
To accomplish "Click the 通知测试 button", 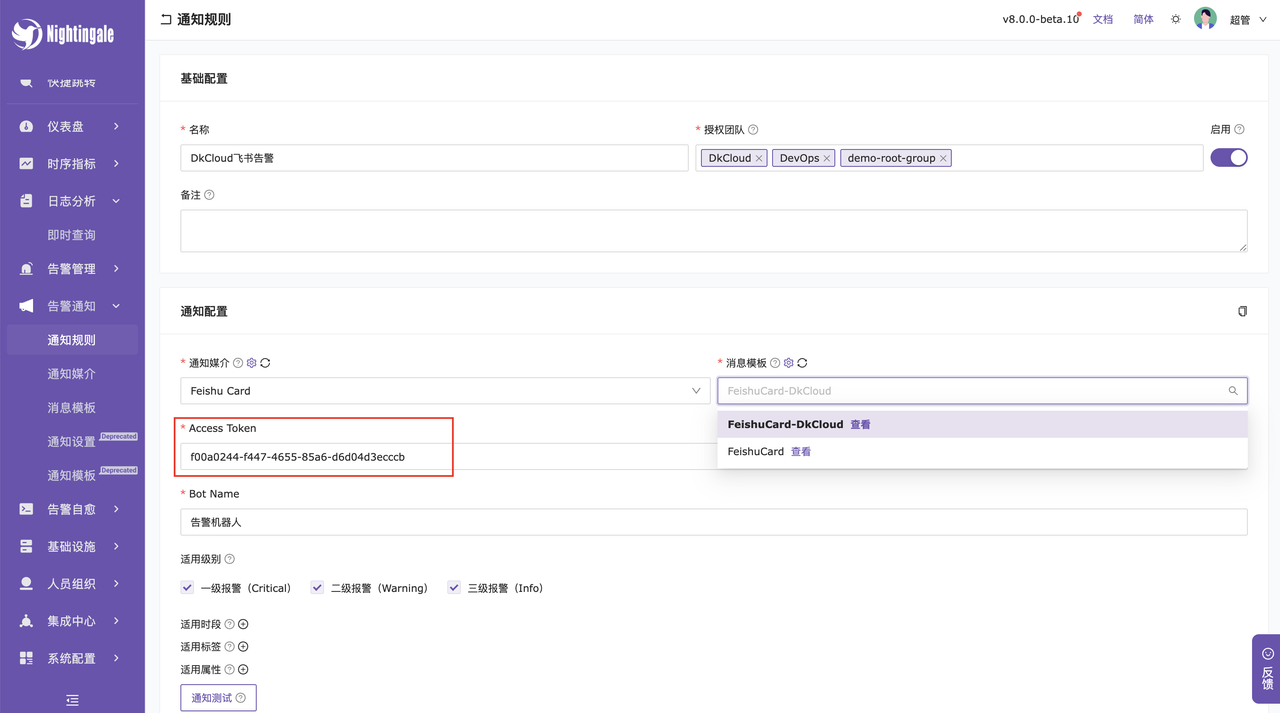I will click(218, 698).
